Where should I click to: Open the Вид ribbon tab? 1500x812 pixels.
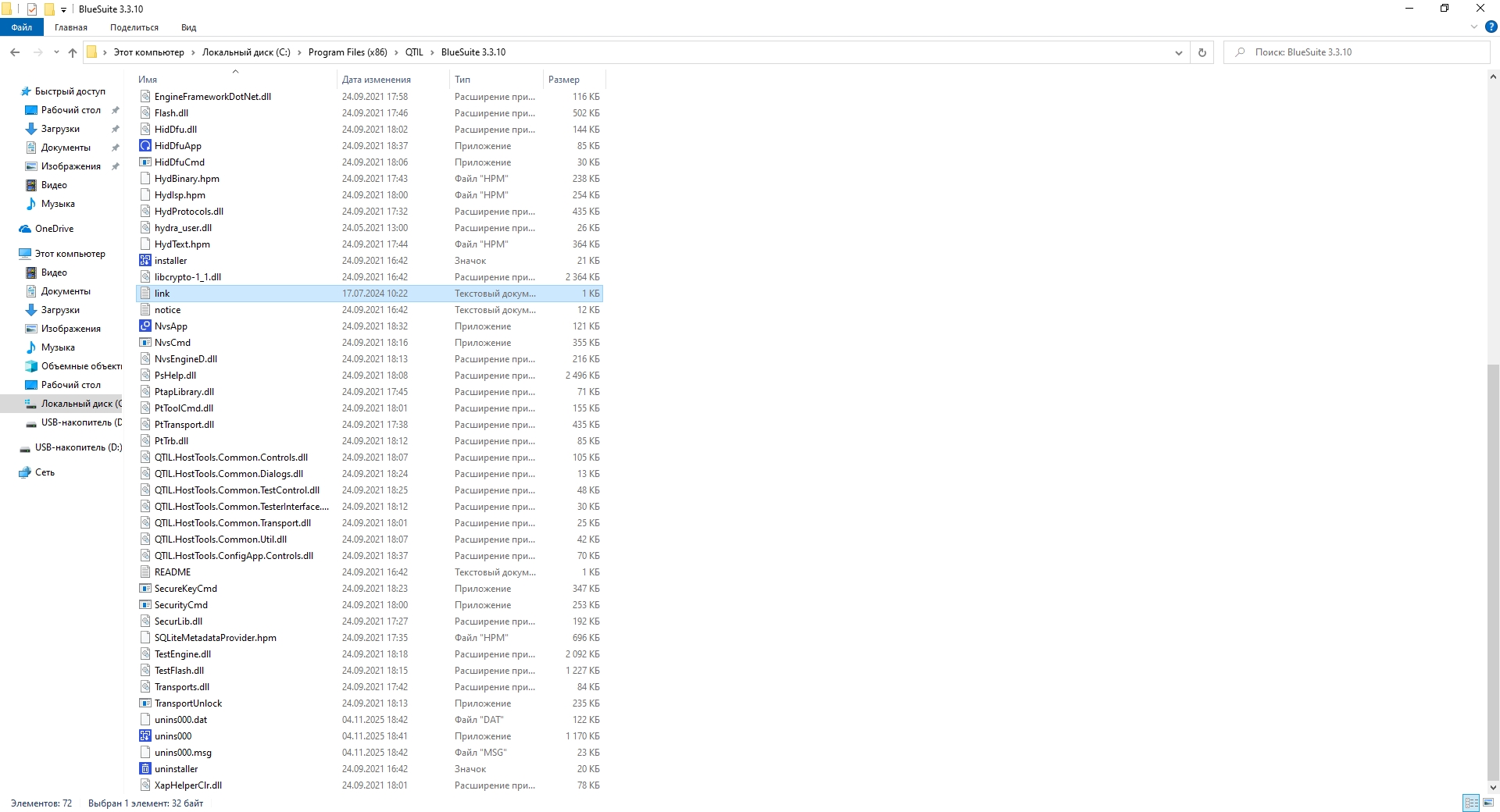click(188, 27)
